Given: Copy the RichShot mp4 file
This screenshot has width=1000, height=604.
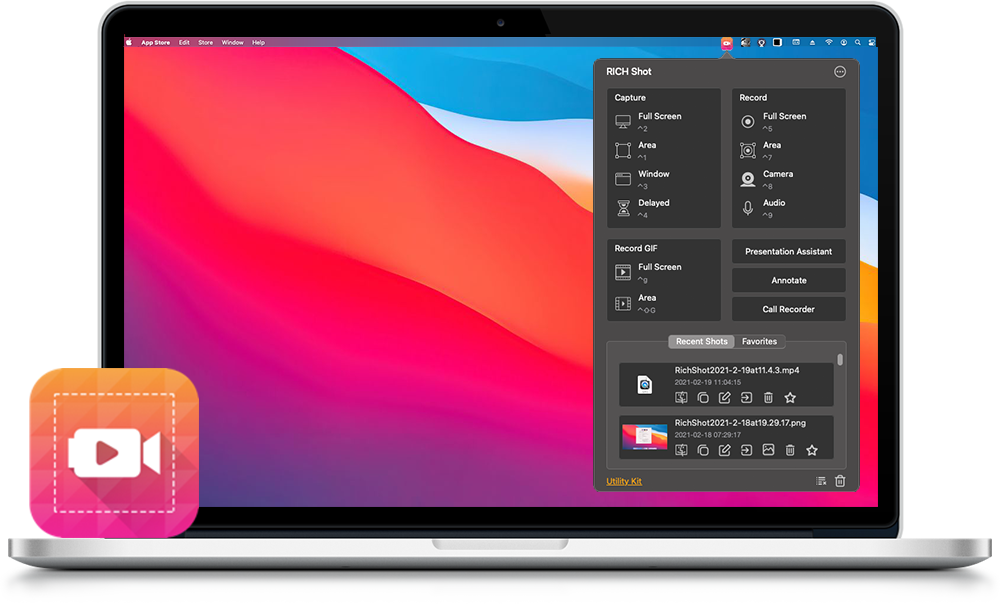Looking at the screenshot, I should point(703,397).
